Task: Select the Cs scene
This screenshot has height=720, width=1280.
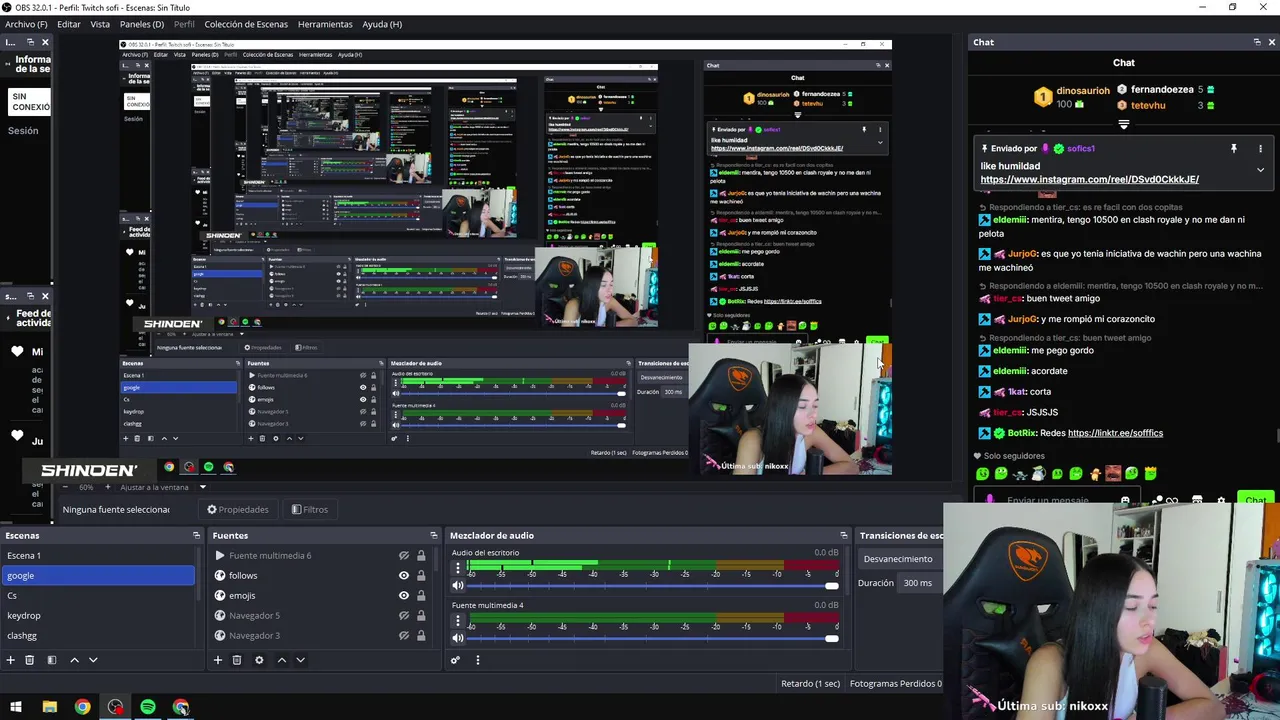Action: click(98, 596)
